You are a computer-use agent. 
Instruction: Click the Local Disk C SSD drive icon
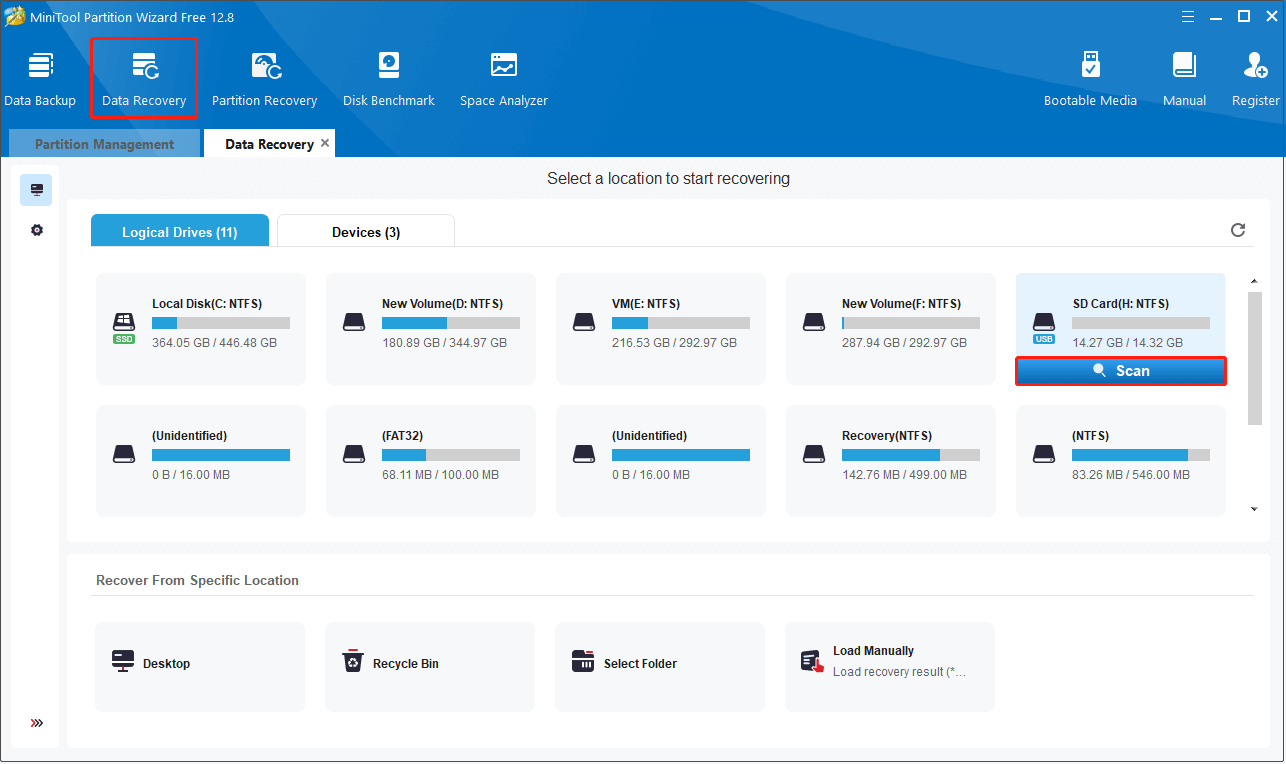(124, 327)
